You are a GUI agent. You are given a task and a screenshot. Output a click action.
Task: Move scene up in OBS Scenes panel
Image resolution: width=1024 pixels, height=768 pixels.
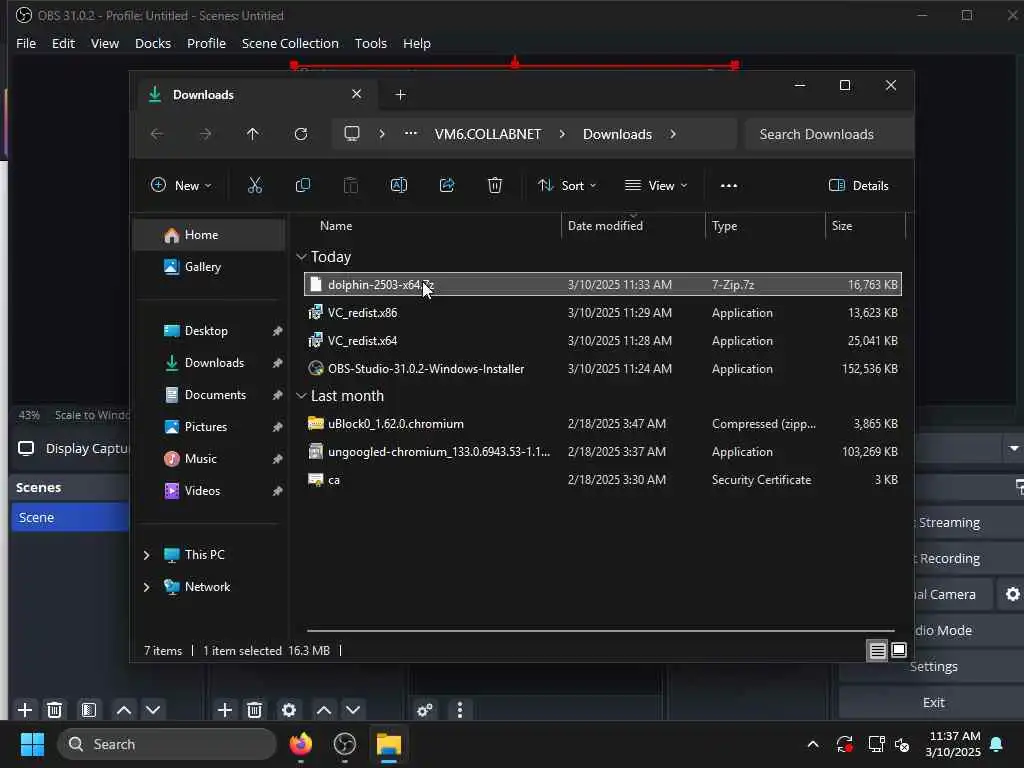[x=124, y=710]
